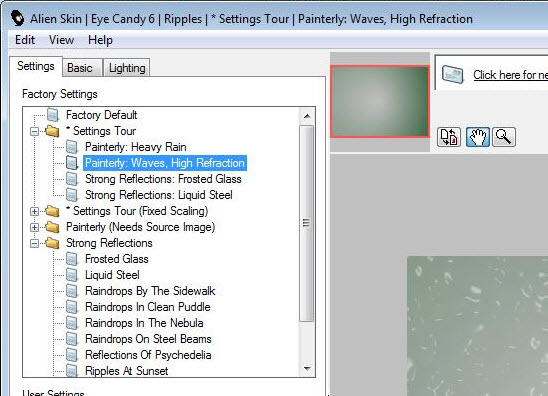The image size is (548, 396).
Task: Collapse the Settings Tour tree node
Action: [34, 131]
